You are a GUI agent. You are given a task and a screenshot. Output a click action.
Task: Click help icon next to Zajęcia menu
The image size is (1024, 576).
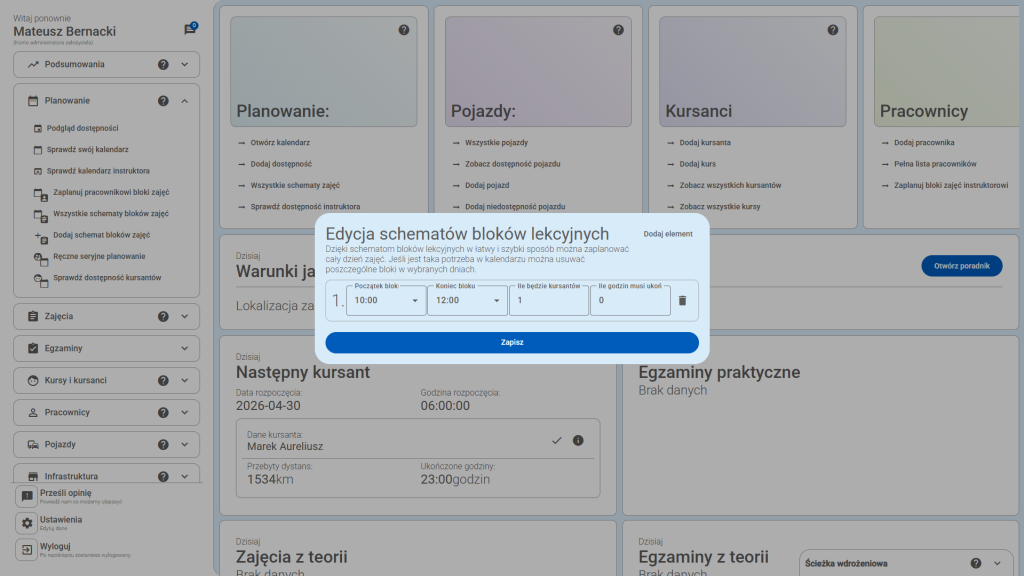click(x=163, y=317)
